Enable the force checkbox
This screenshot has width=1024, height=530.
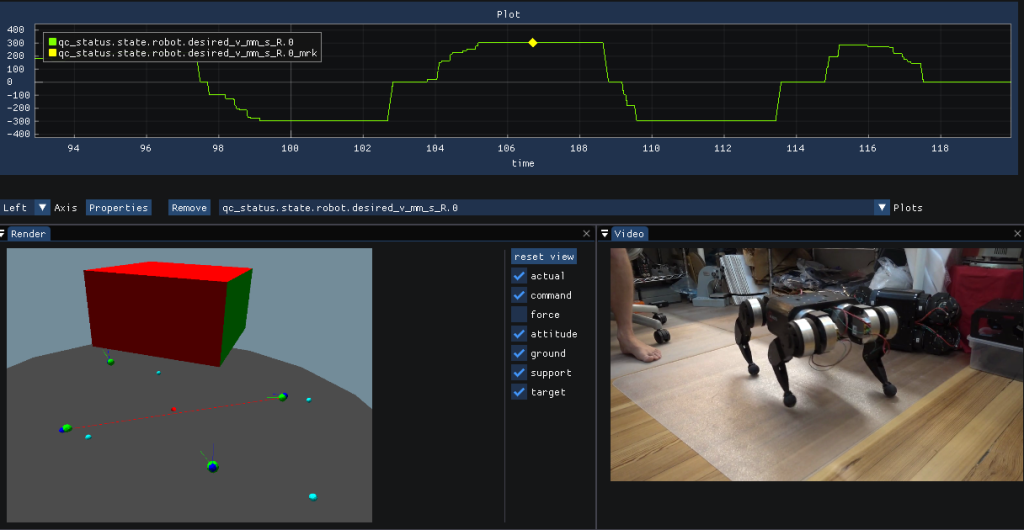coord(519,315)
